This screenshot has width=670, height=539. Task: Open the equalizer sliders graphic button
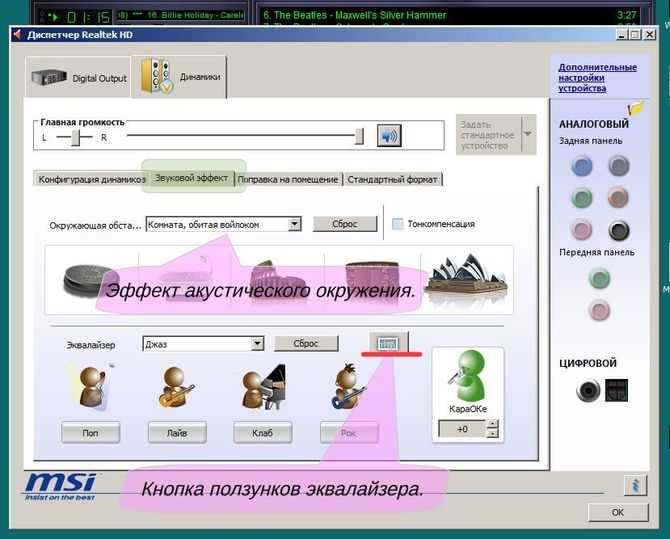pos(388,343)
